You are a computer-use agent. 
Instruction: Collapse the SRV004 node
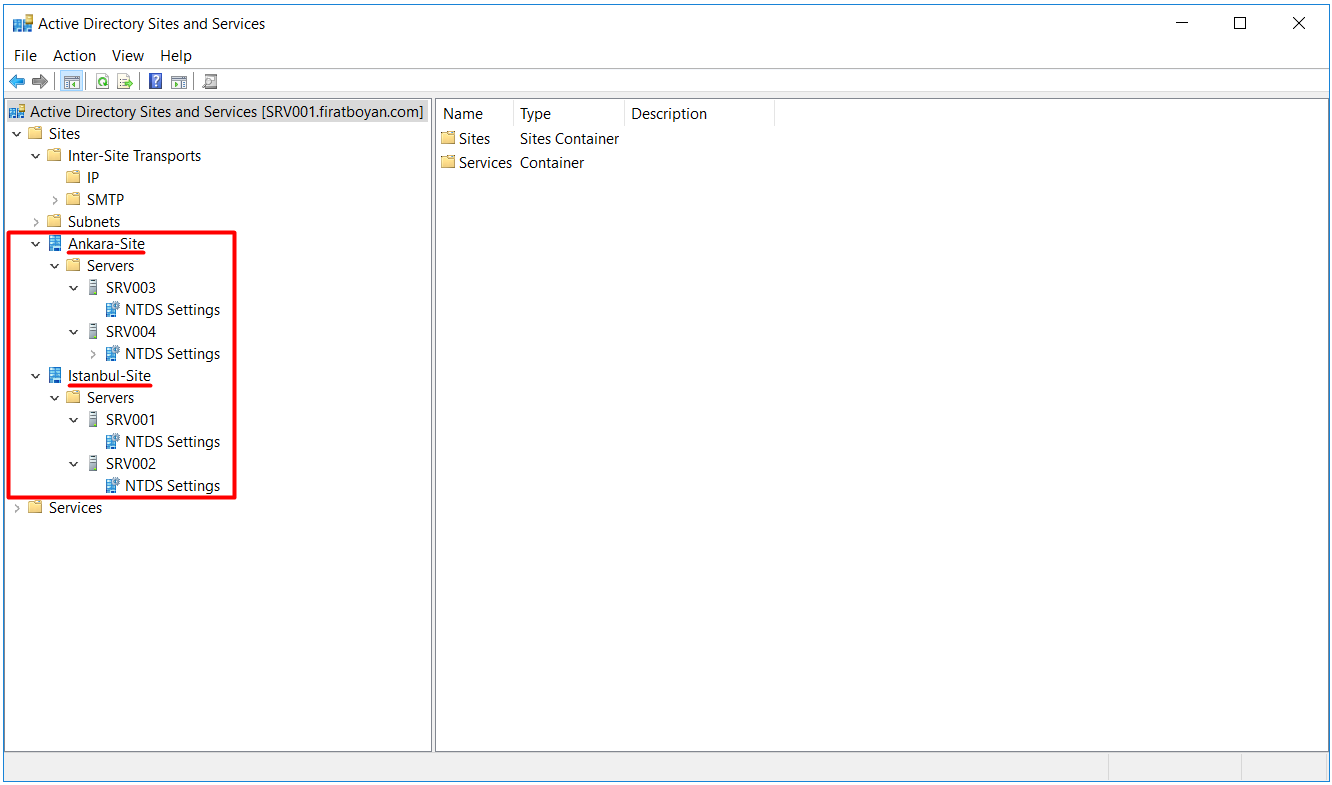click(x=74, y=332)
